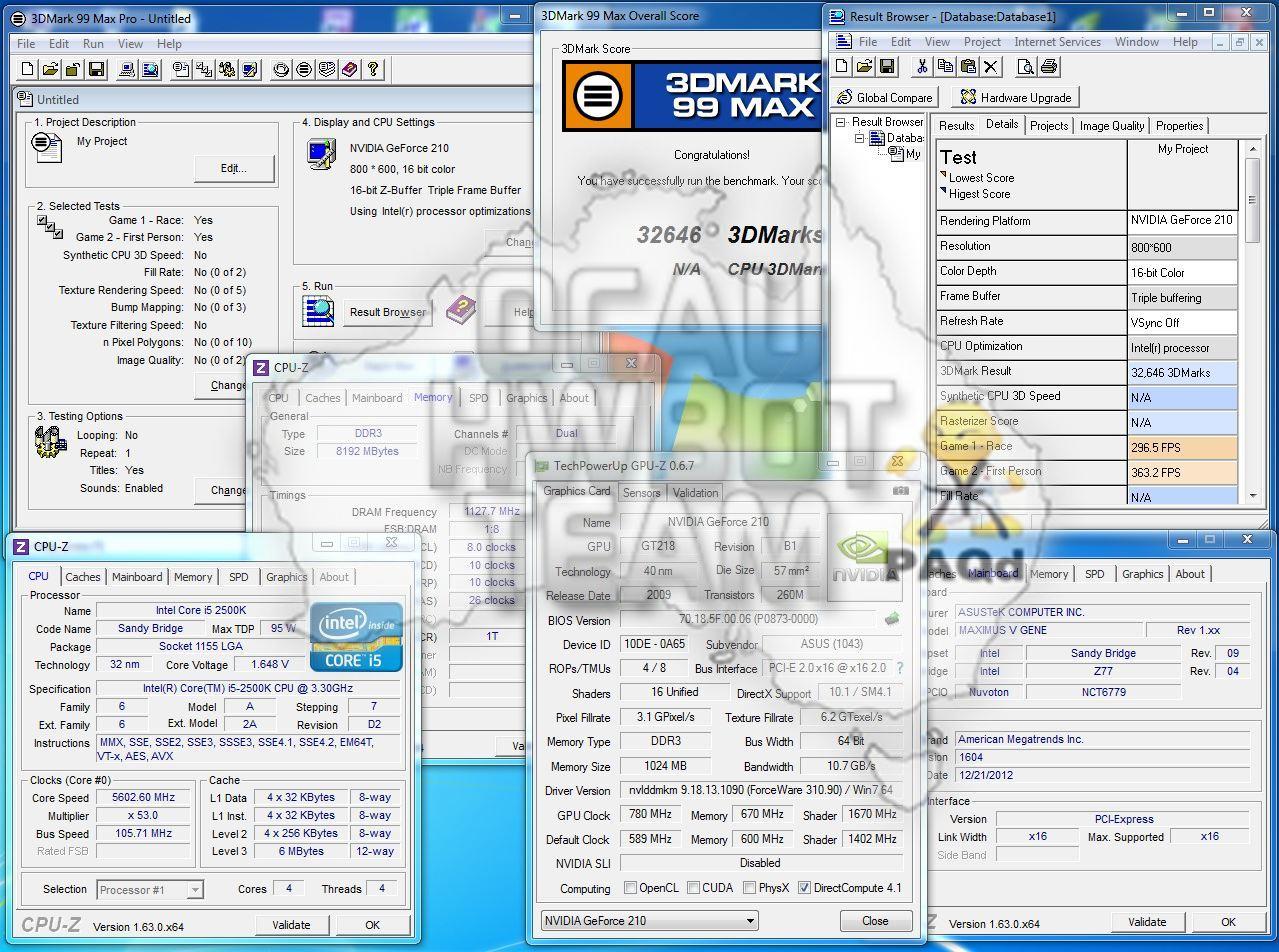Click printer icon in Result Browser toolbar
This screenshot has width=1279, height=952.
(1048, 67)
